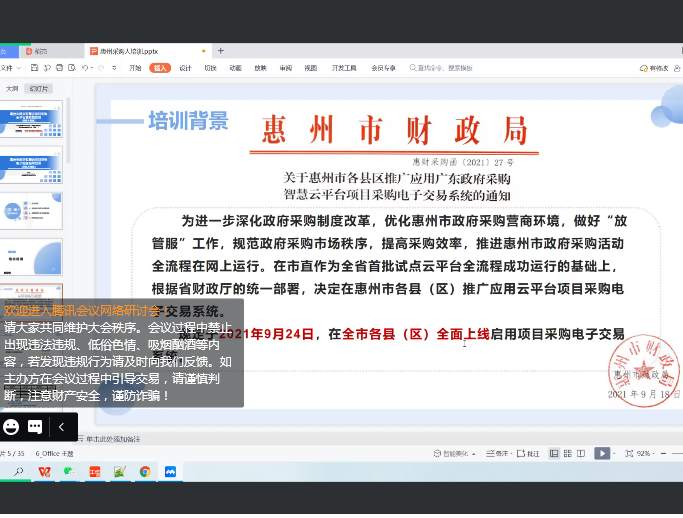The width and height of the screenshot is (683, 518).
Task: Select the 插入 ribbon tab
Action: tap(160, 68)
